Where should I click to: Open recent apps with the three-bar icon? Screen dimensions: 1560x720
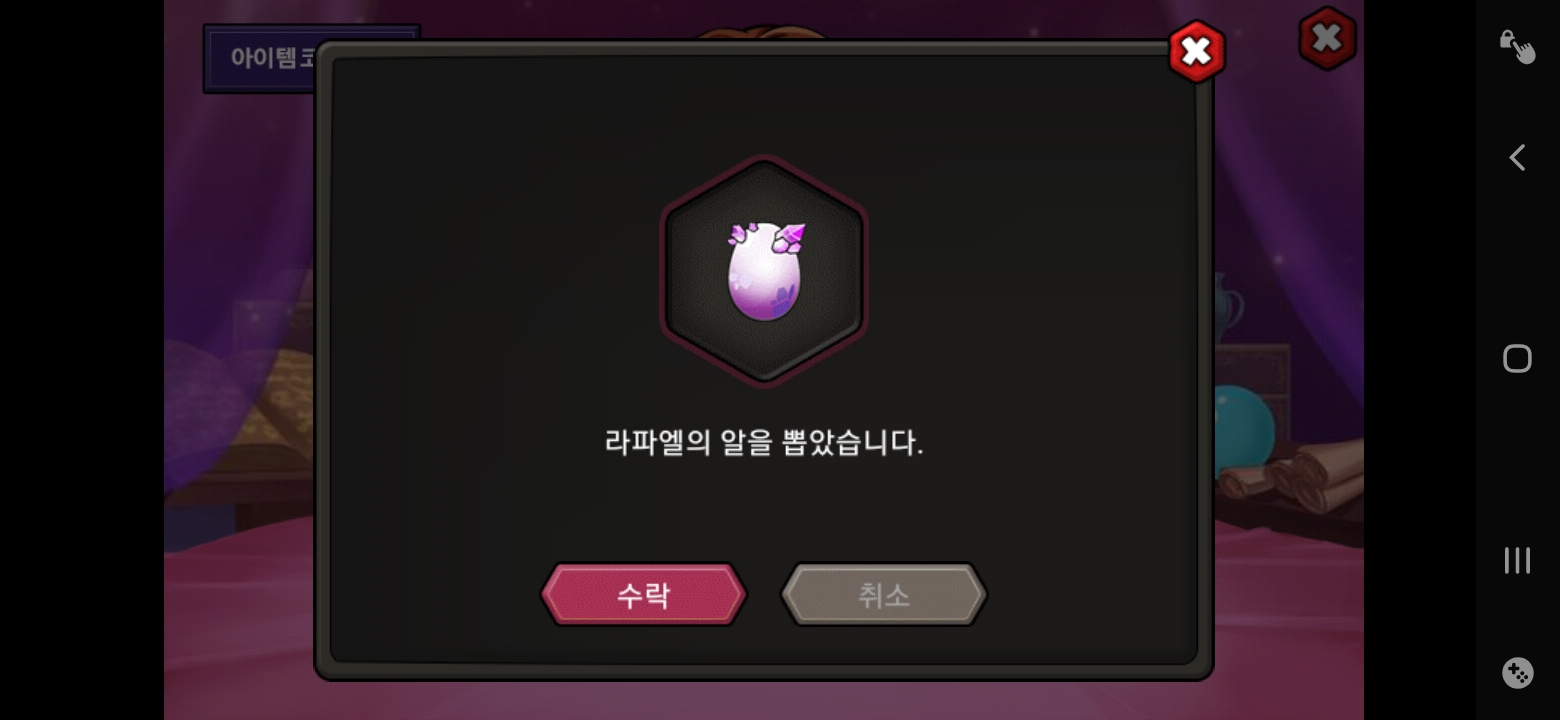tap(1517, 560)
